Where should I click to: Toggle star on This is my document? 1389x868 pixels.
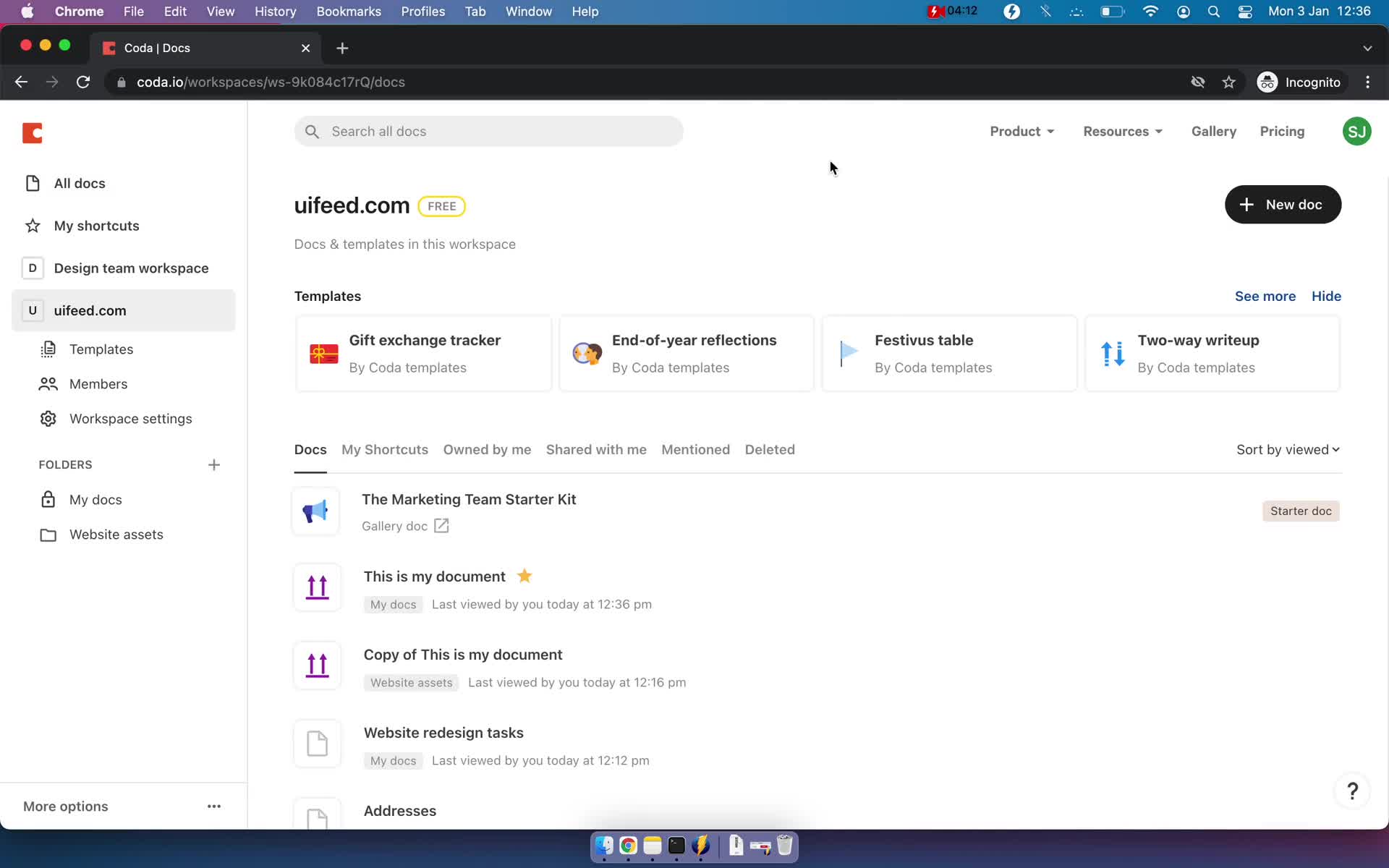pos(524,576)
